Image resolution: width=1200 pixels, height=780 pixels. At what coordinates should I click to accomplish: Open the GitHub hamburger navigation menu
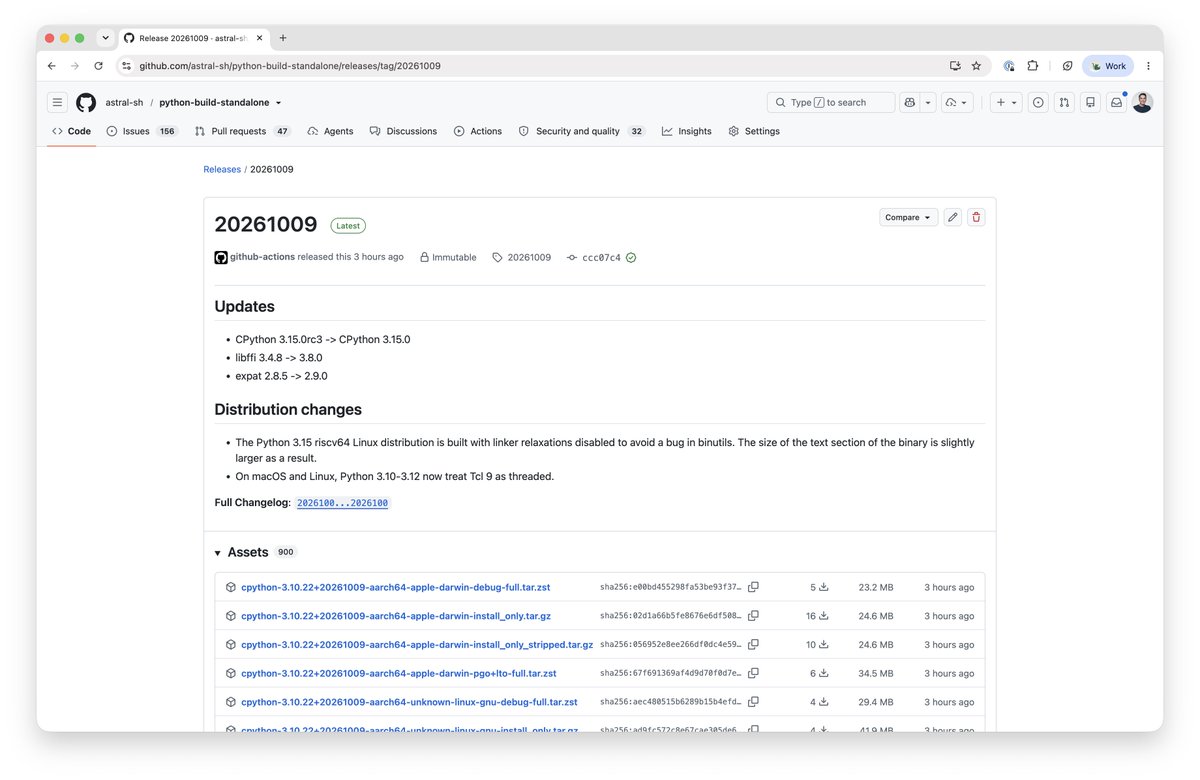pos(58,102)
